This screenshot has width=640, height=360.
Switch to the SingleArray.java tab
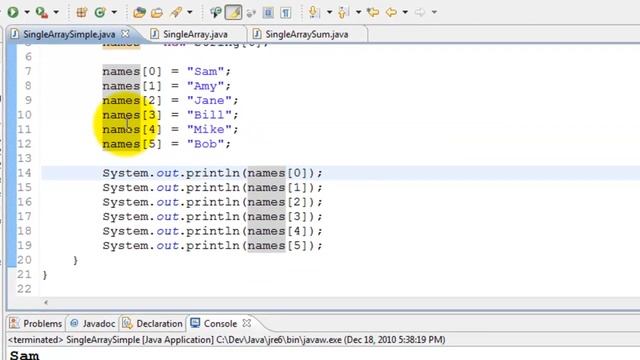195,34
